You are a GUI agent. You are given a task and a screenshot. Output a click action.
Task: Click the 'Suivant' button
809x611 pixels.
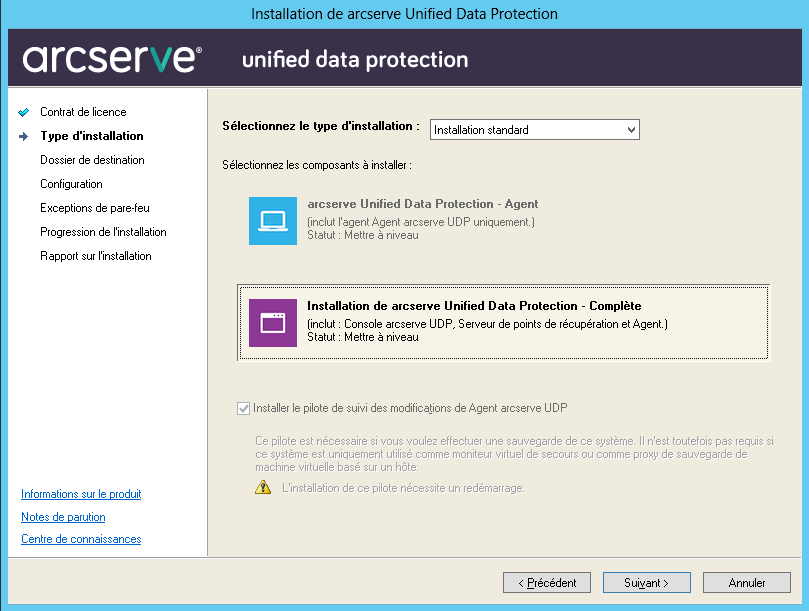pyautogui.click(x=646, y=582)
